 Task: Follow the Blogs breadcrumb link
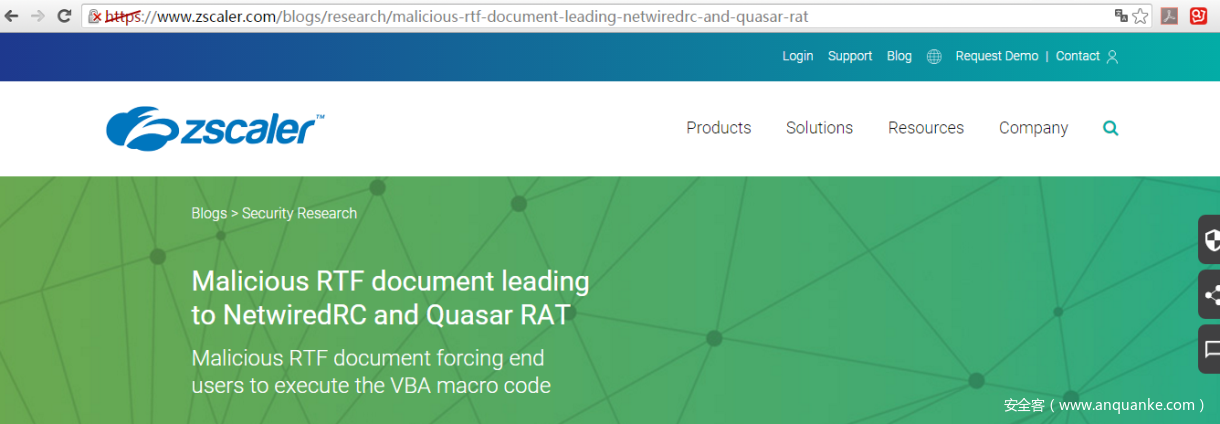tap(209, 213)
